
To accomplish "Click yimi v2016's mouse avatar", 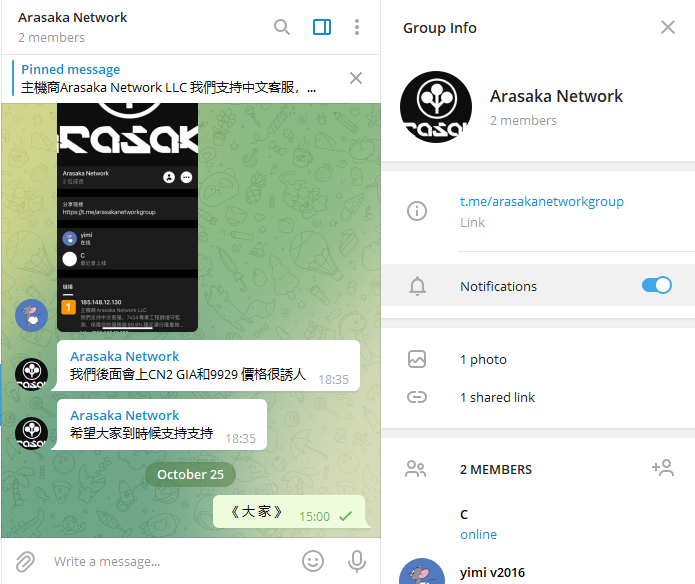I will 422,572.
